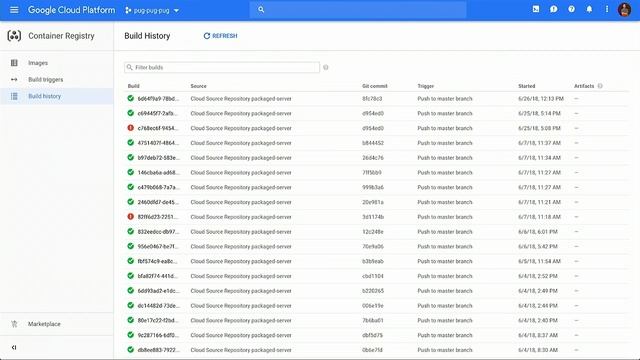
Task: Activate Cloud Shell icon in header
Action: [x=536, y=9]
